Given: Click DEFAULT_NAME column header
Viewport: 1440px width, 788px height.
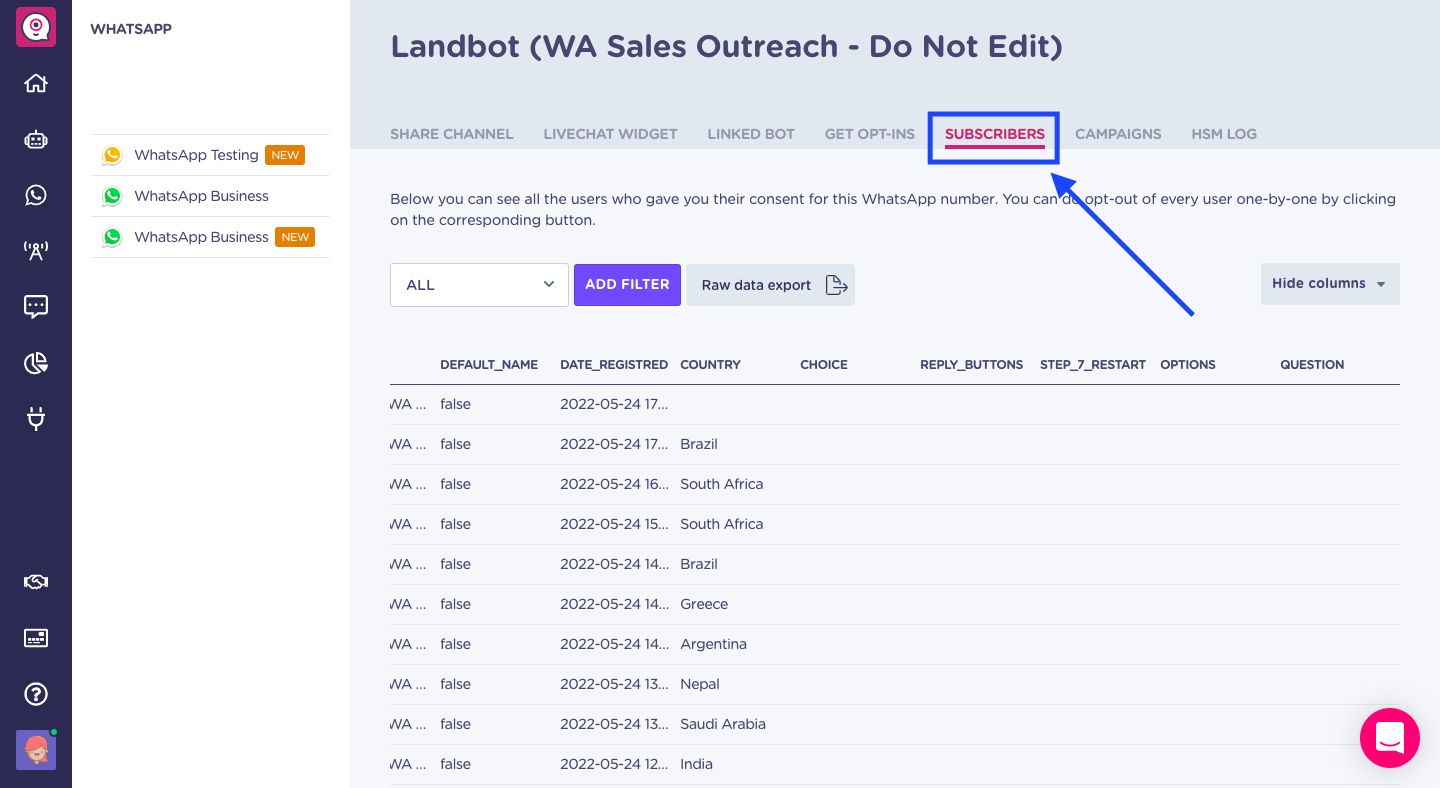Looking at the screenshot, I should click(489, 365).
